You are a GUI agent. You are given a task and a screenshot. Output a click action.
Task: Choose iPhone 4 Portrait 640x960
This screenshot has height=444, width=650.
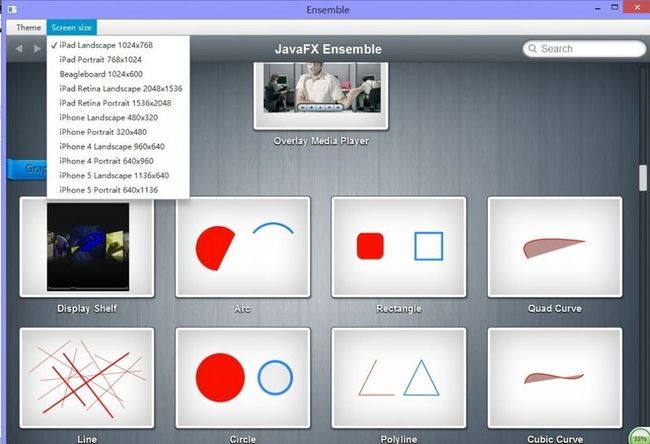click(x=118, y=161)
